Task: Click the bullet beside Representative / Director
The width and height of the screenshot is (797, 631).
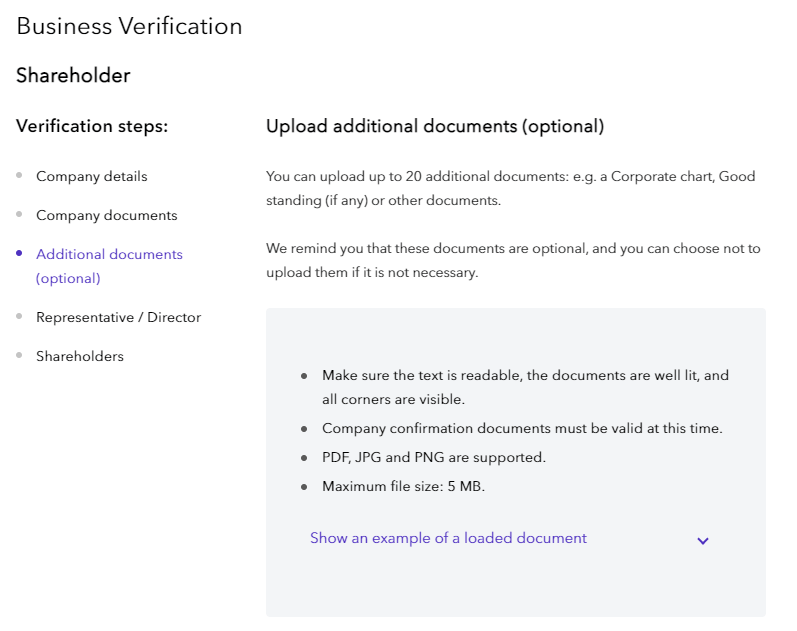Action: coord(19,317)
